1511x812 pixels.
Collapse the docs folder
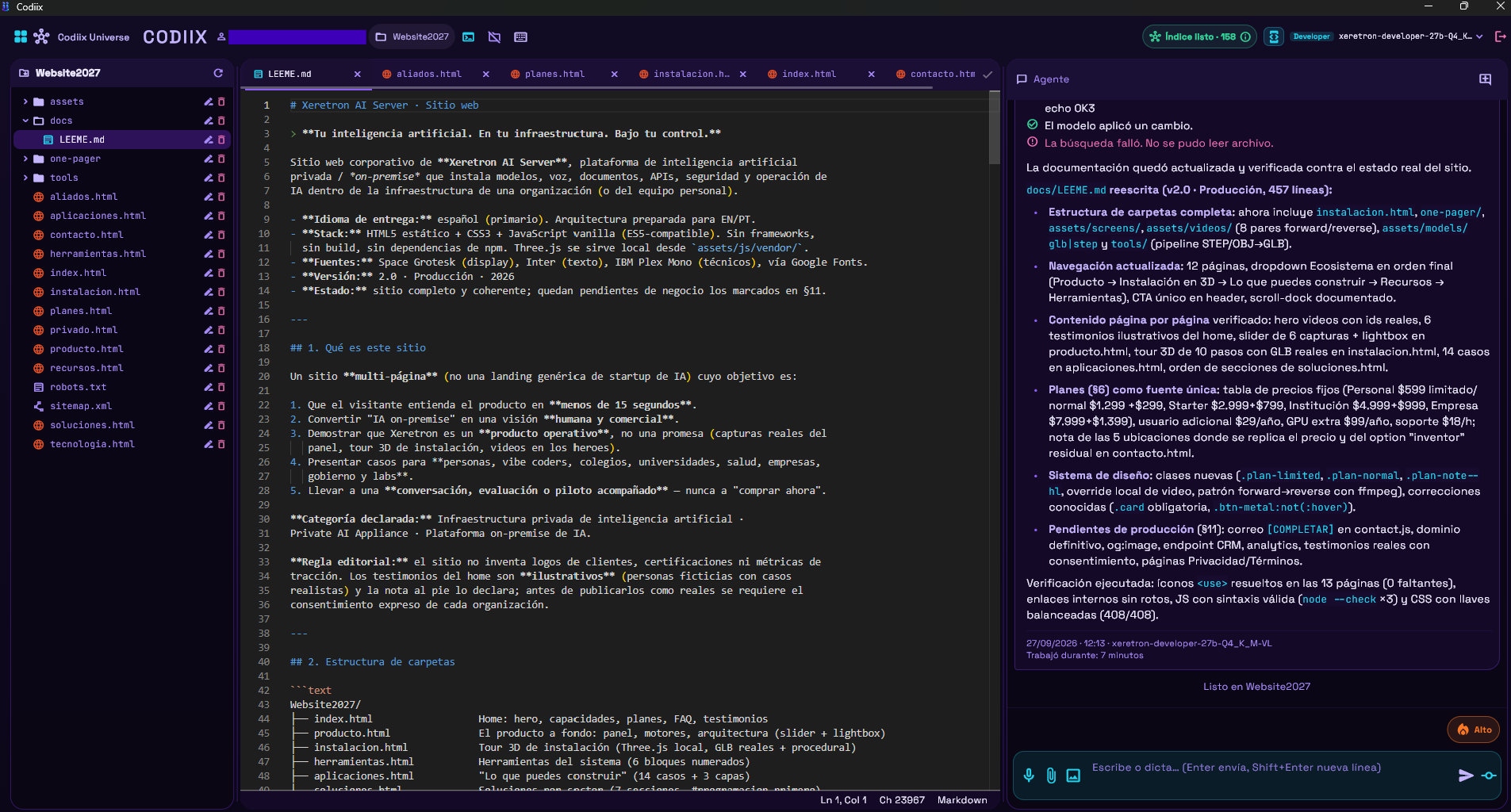(x=25, y=121)
